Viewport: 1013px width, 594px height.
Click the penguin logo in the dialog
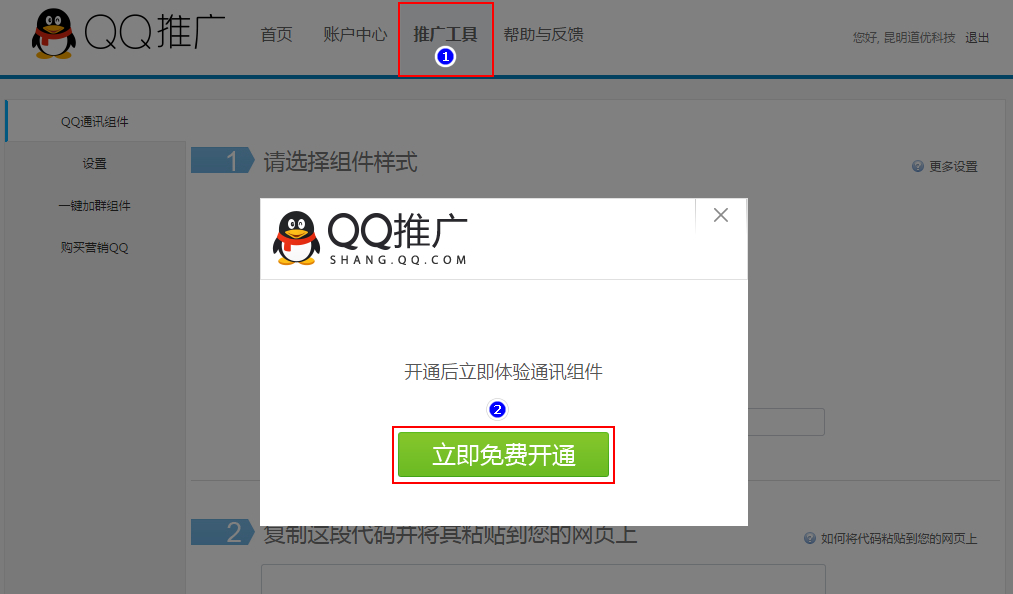pos(297,238)
